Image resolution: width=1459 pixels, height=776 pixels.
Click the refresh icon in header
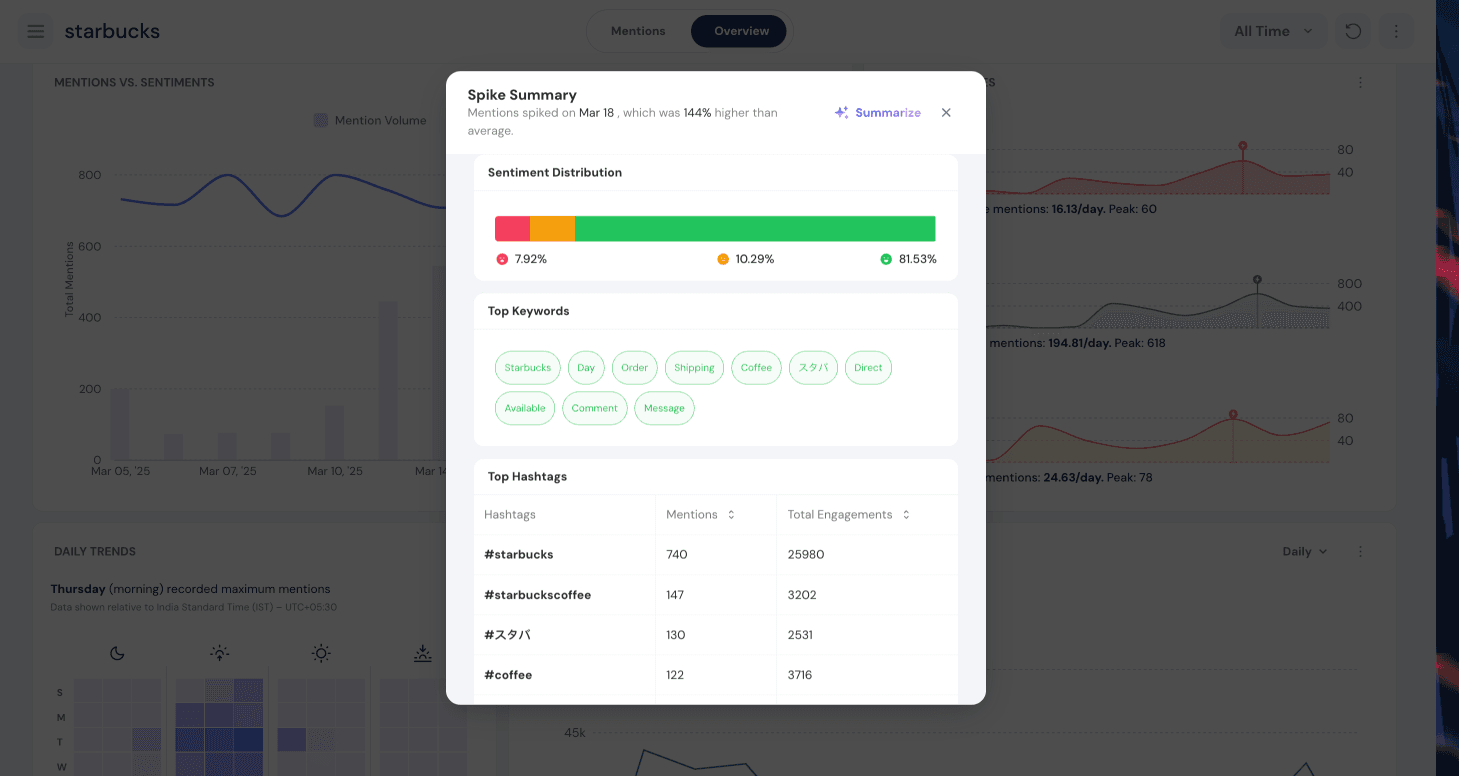[x=1353, y=31]
